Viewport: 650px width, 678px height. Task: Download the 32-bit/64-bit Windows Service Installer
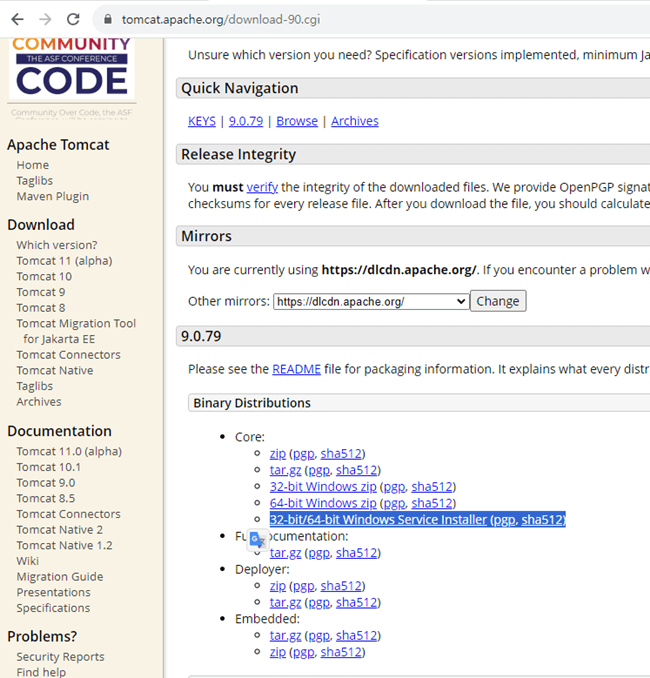(x=378, y=520)
